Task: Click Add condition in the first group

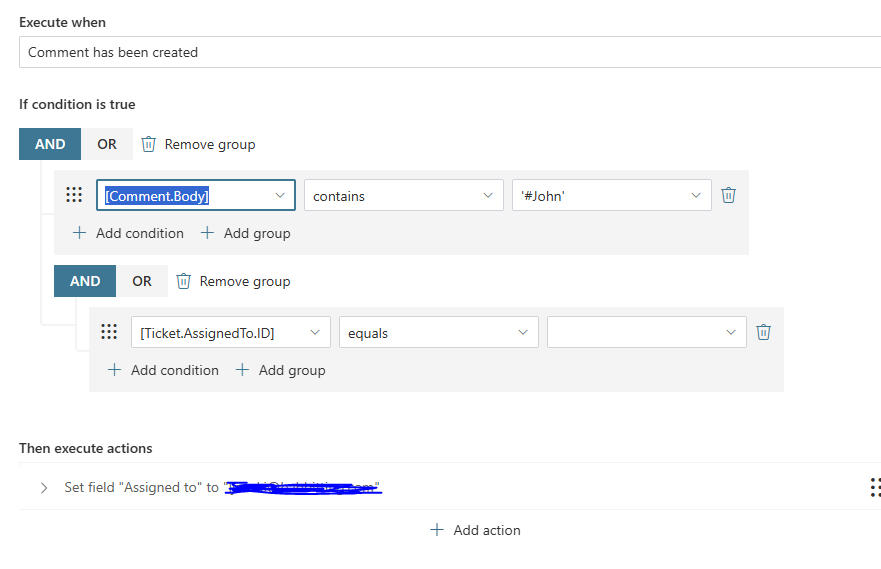Action: tap(129, 233)
